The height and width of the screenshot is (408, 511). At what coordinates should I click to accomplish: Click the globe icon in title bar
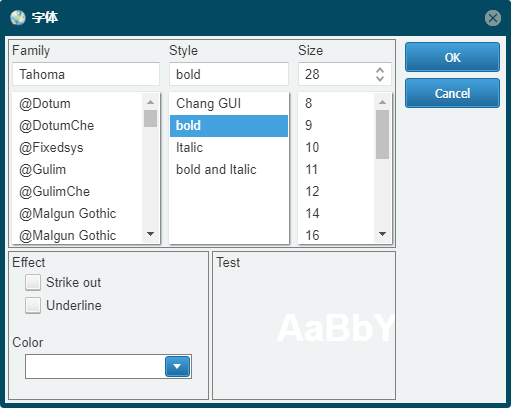point(18,18)
